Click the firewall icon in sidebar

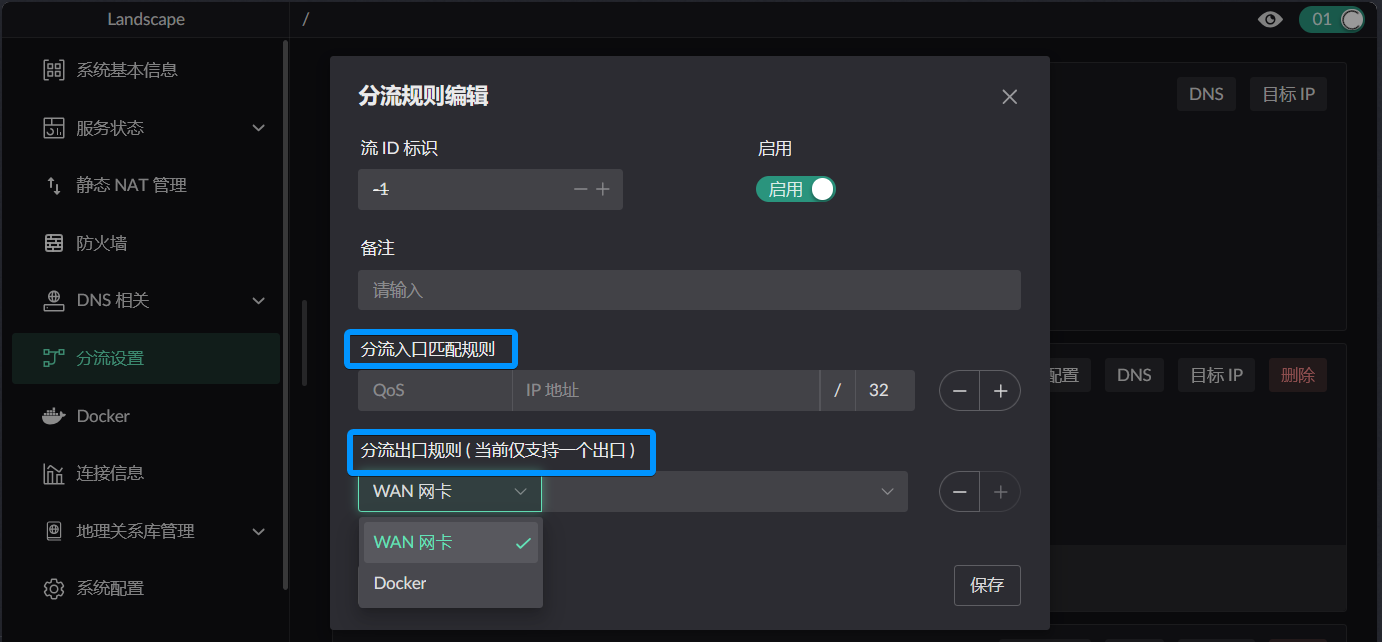[54, 243]
